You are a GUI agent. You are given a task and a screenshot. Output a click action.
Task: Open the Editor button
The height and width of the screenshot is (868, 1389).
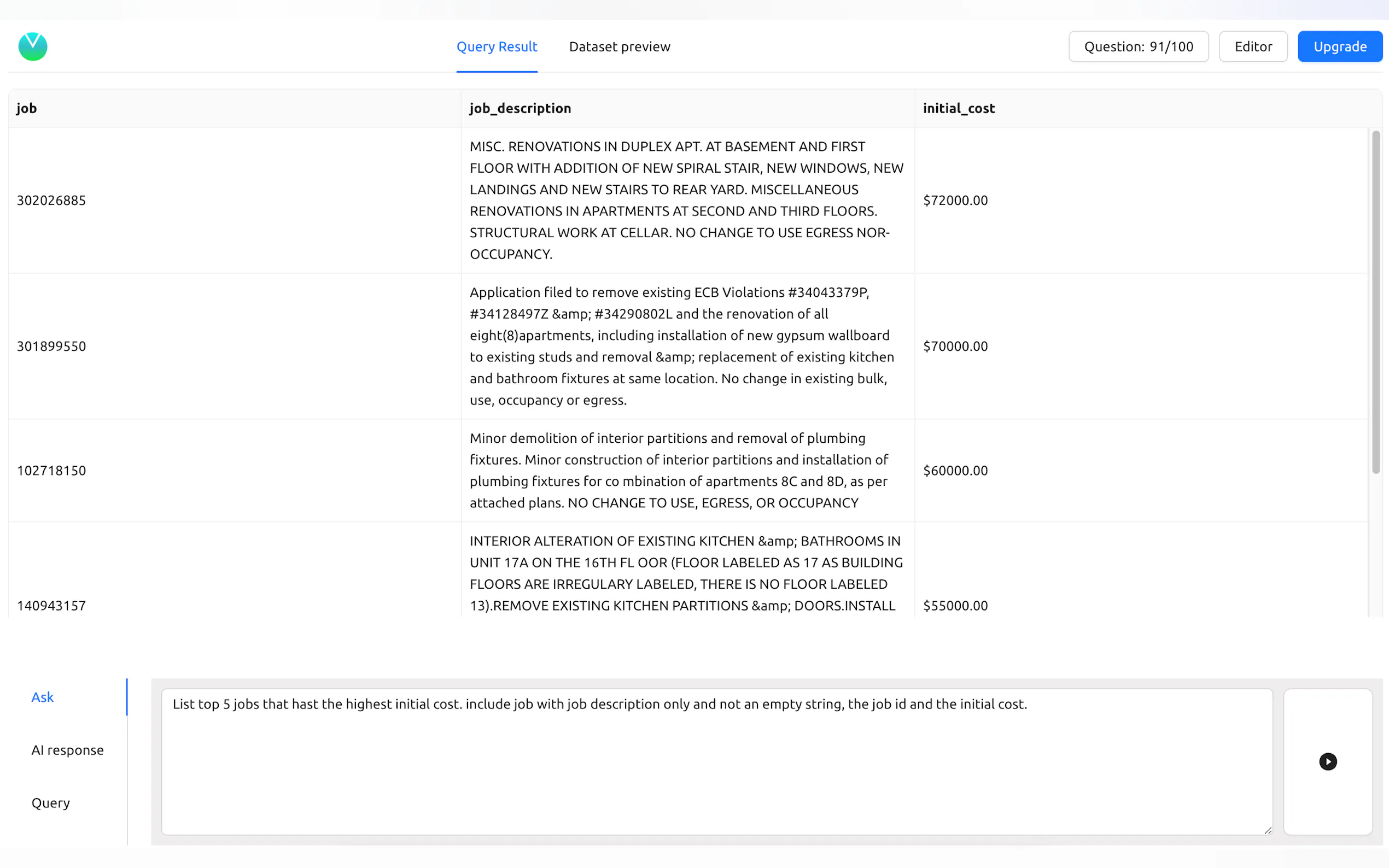1253,46
